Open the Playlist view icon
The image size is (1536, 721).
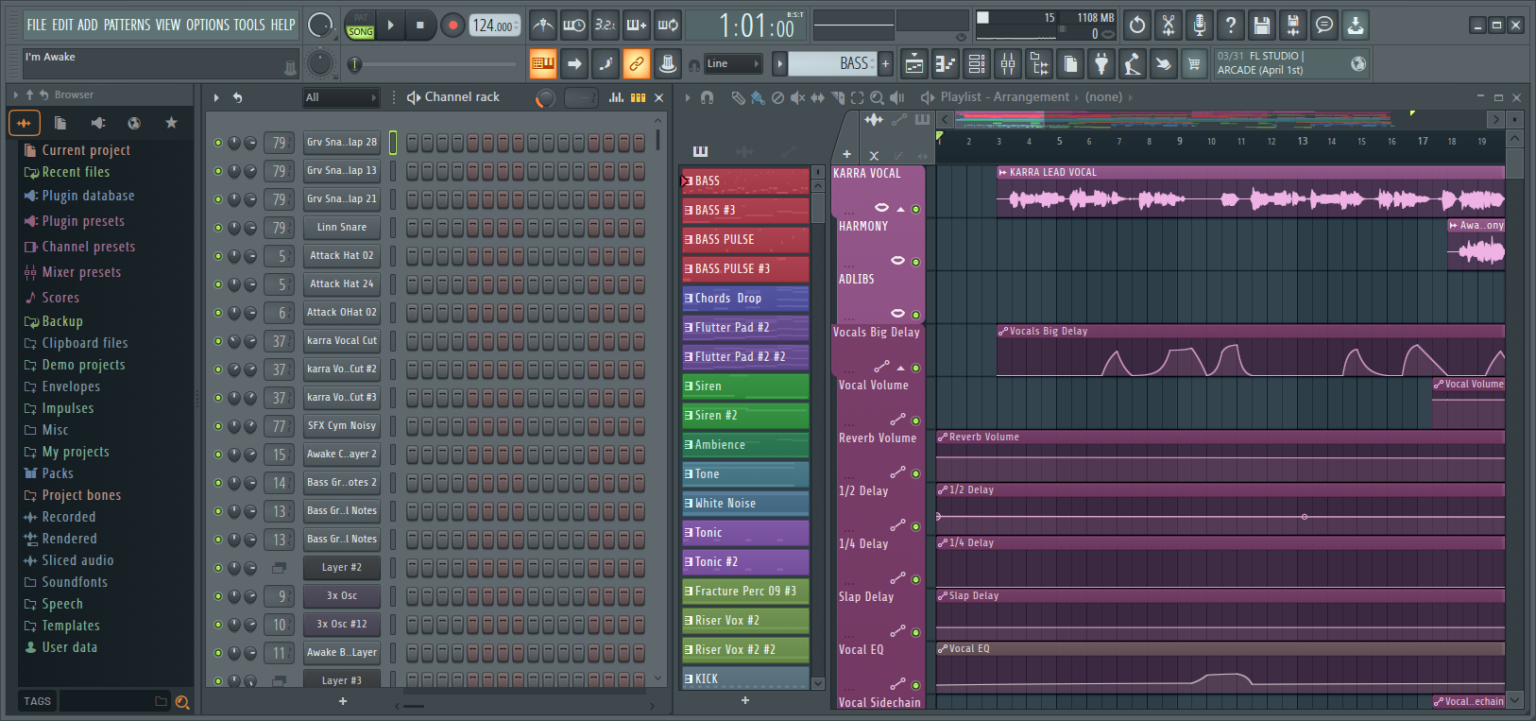[914, 64]
